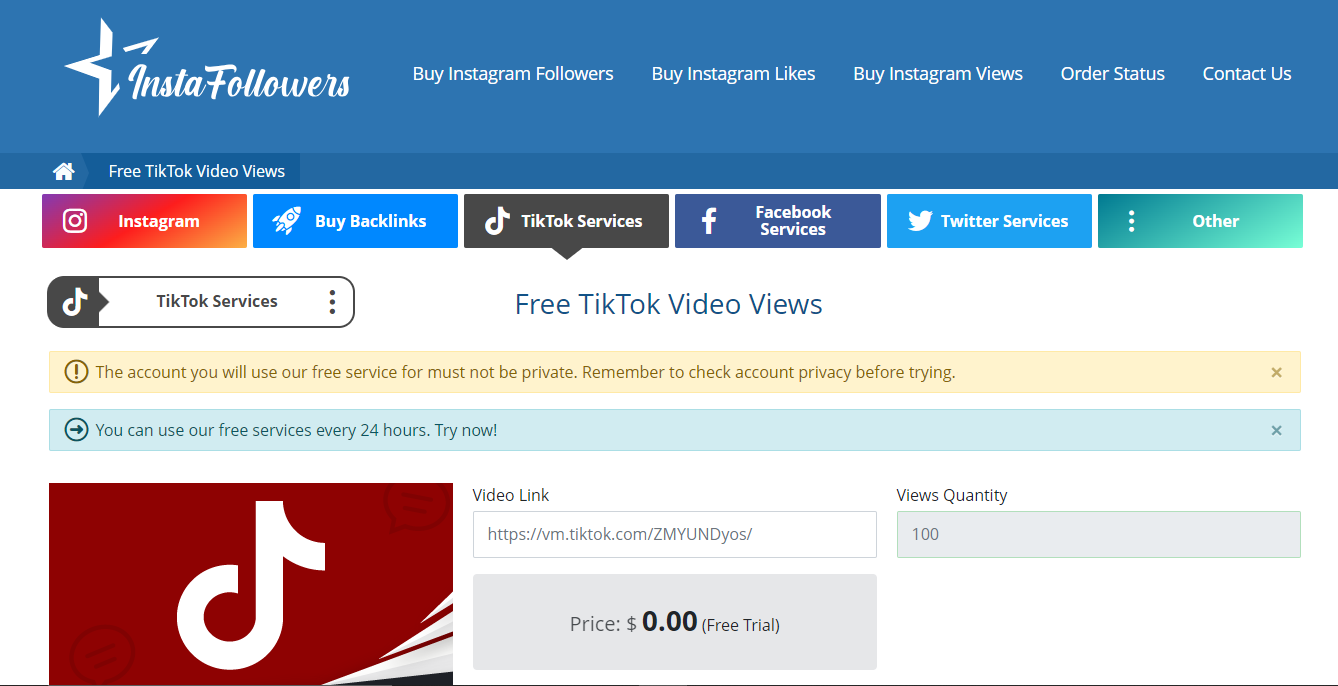Click the Instagram camera icon
The image size is (1338, 686).
pos(75,221)
